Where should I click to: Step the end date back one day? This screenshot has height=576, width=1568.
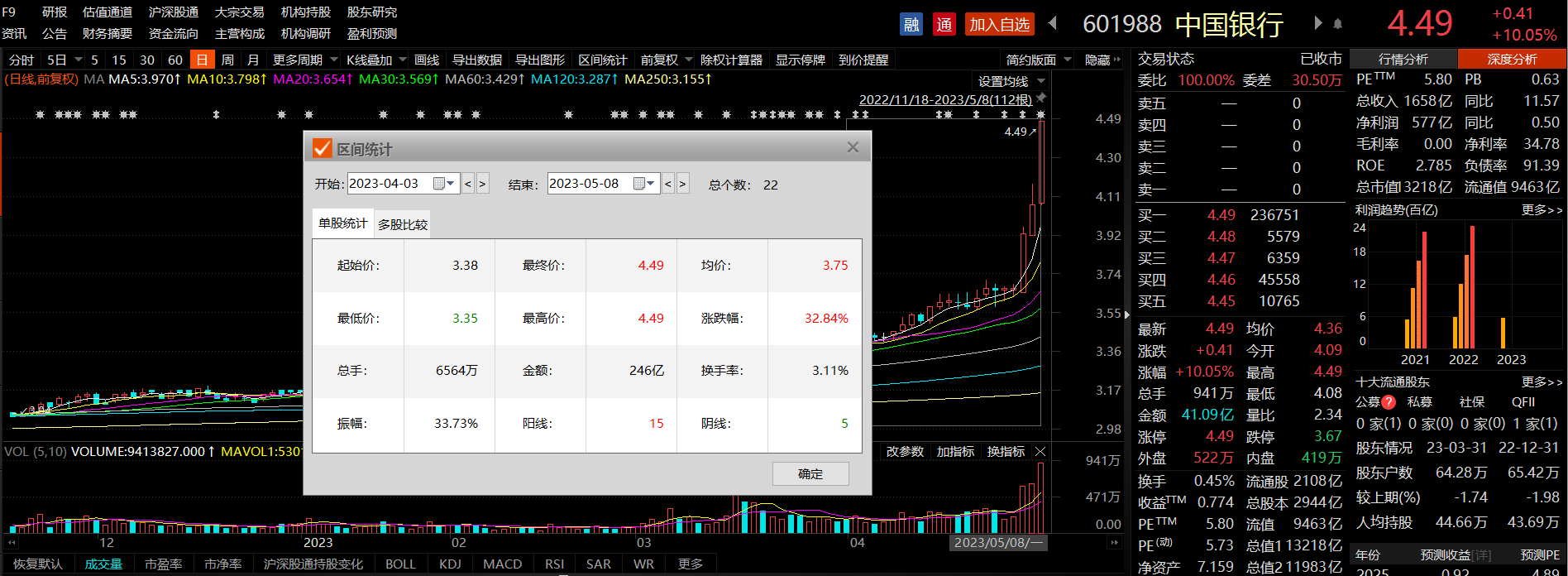coord(668,184)
